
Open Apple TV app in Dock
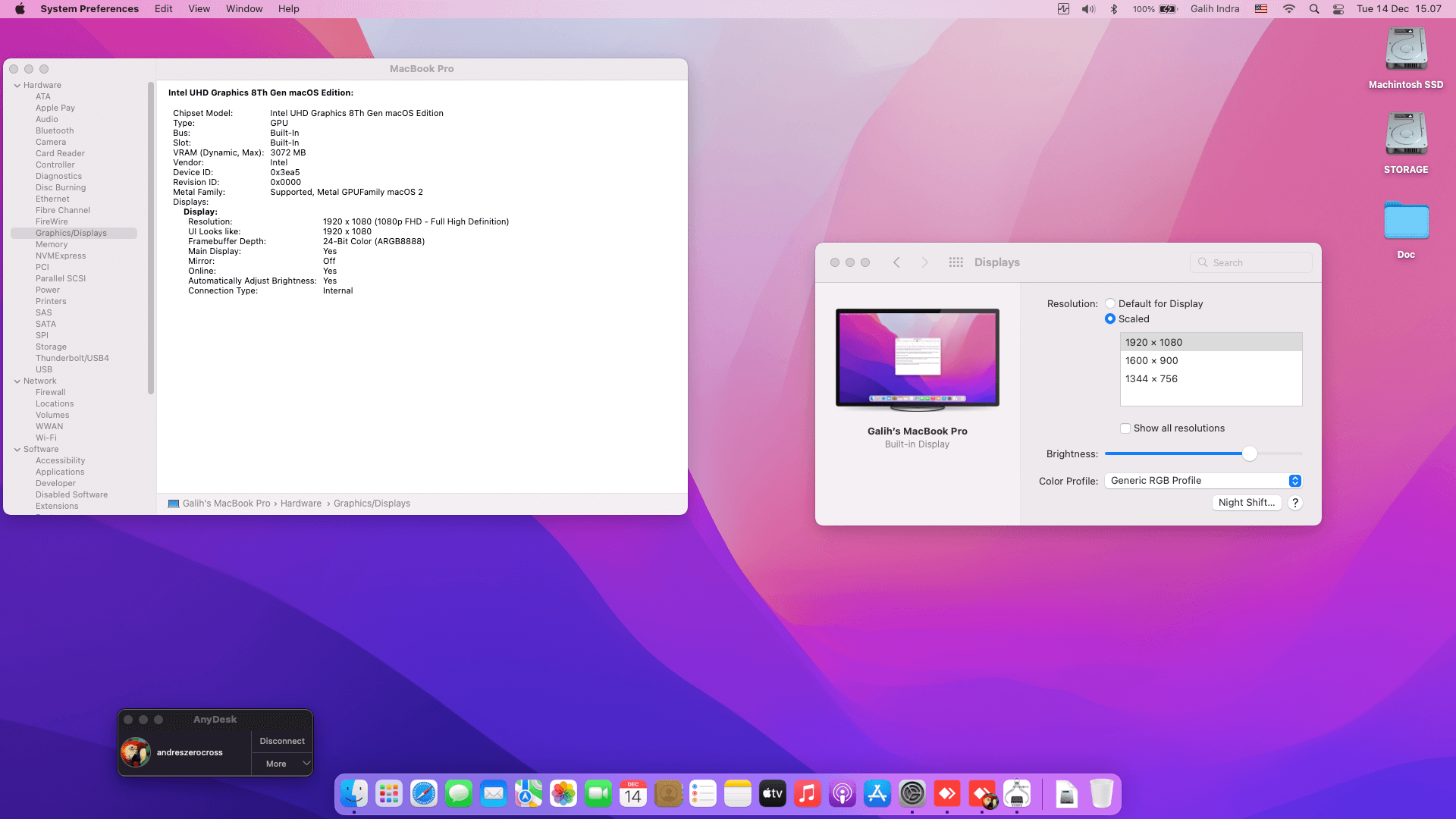pyautogui.click(x=773, y=794)
